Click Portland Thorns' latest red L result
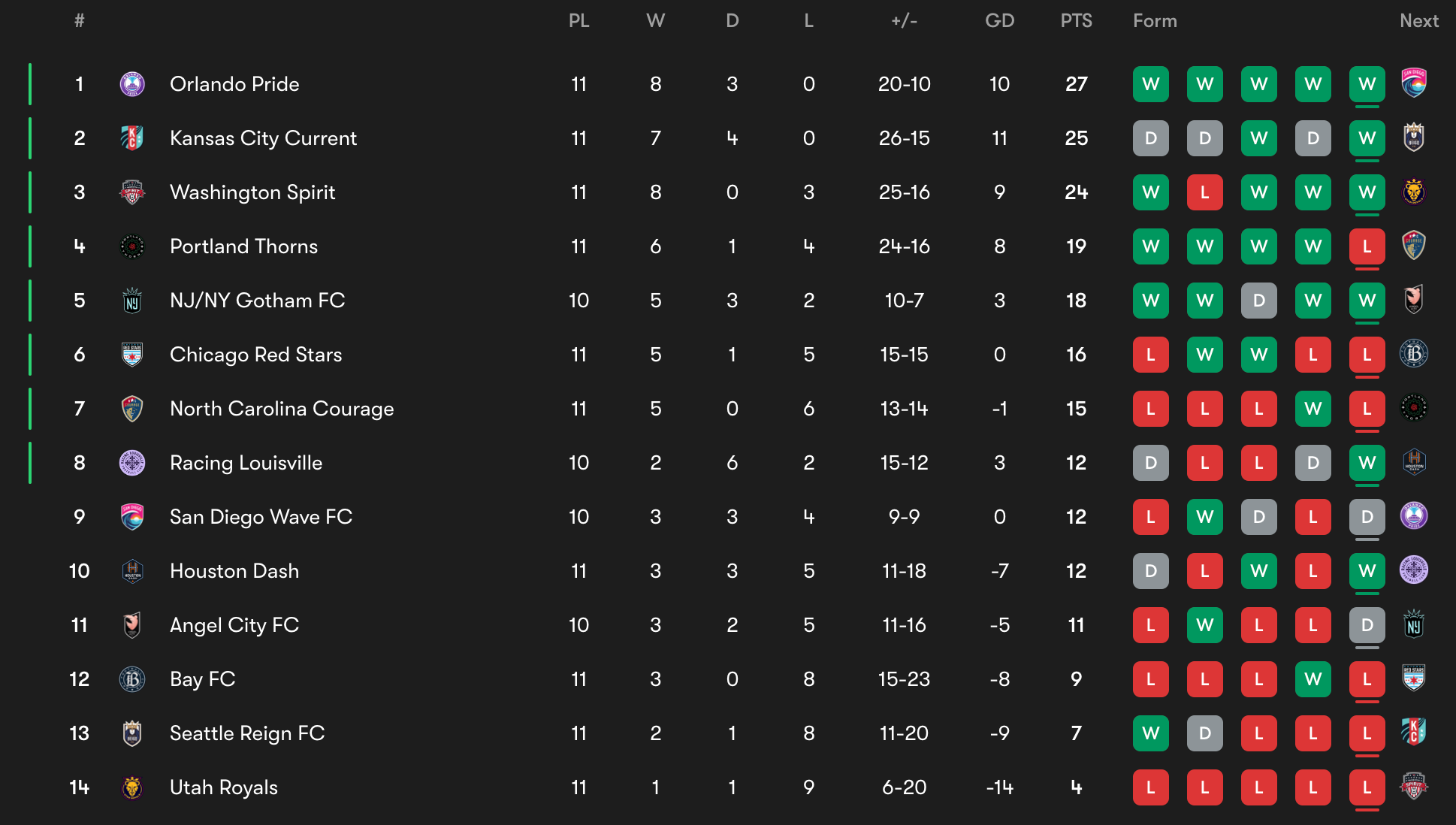 point(1367,246)
